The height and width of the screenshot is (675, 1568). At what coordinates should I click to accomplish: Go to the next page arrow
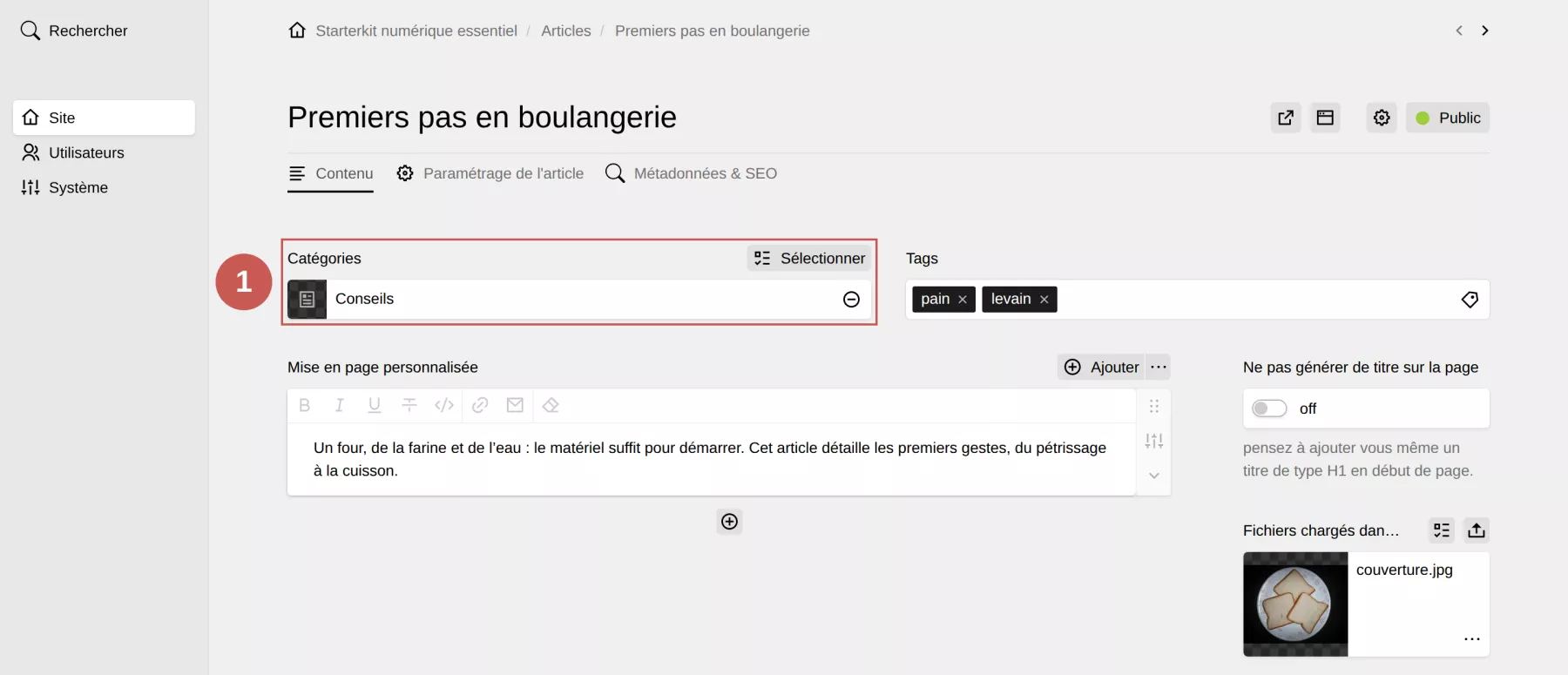click(x=1485, y=30)
